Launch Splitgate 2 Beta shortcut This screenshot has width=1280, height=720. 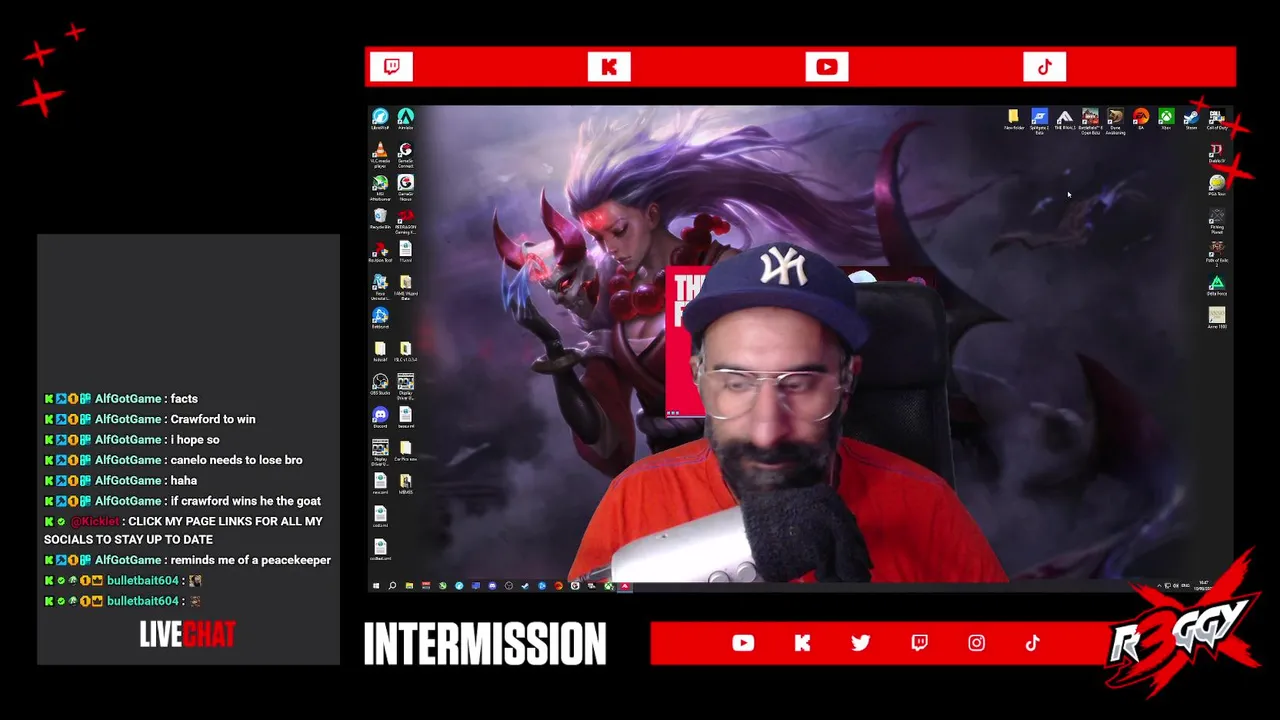[1039, 121]
